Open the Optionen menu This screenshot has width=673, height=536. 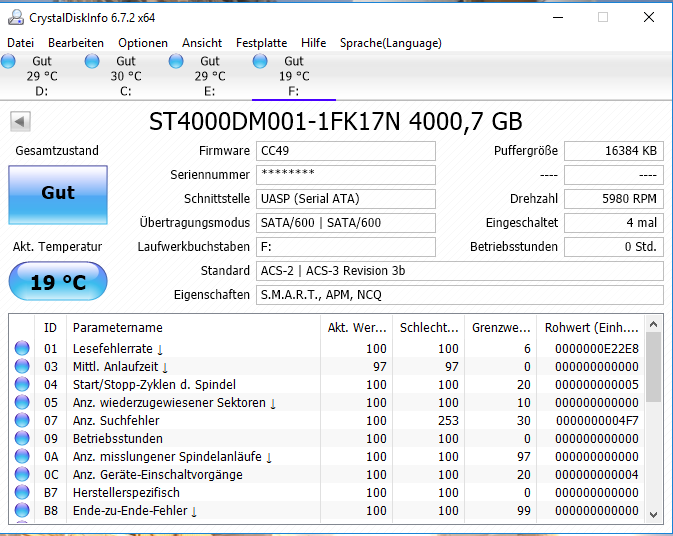pyautogui.click(x=143, y=43)
